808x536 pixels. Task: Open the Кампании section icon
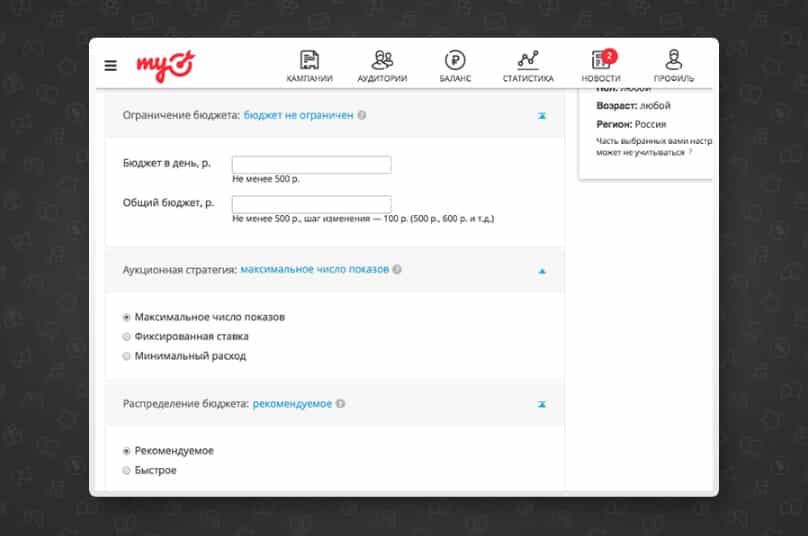[309, 60]
